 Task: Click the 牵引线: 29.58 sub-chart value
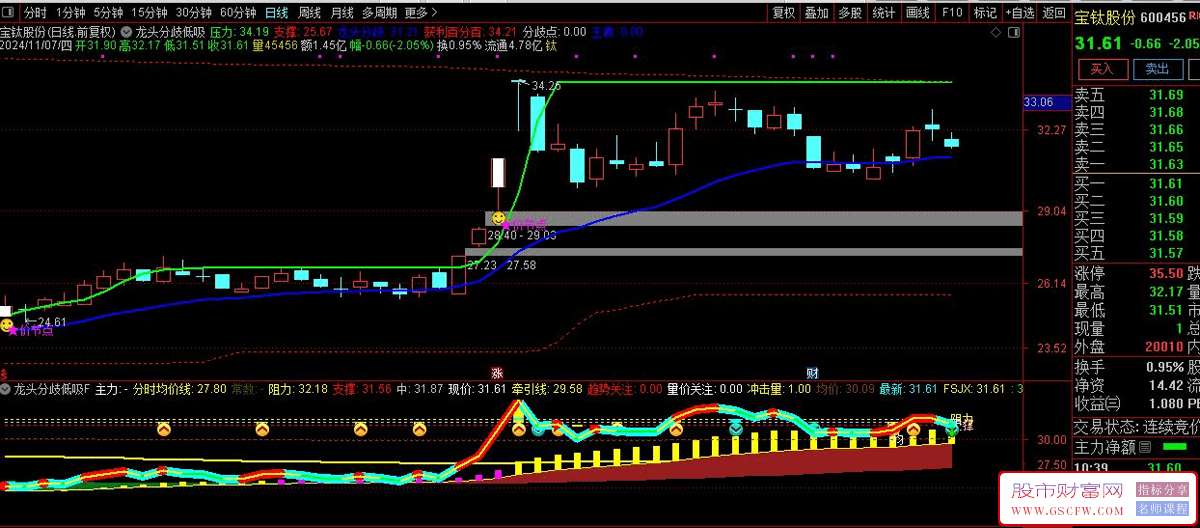click(x=548, y=388)
